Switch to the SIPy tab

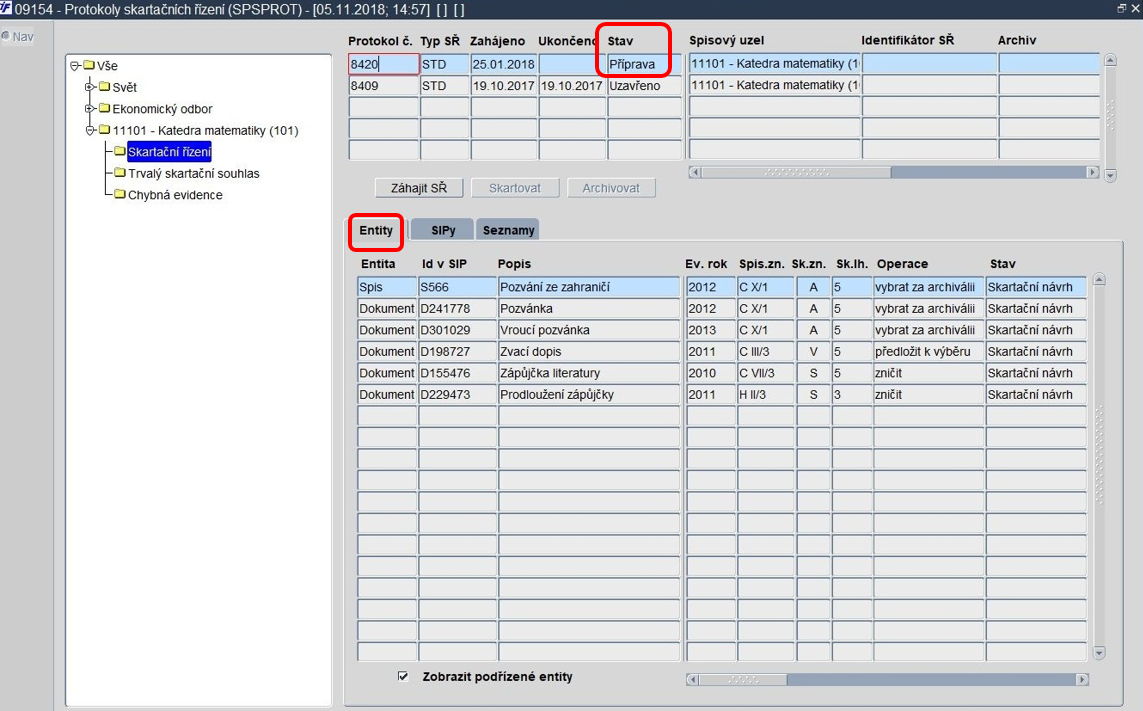pyautogui.click(x=442, y=230)
